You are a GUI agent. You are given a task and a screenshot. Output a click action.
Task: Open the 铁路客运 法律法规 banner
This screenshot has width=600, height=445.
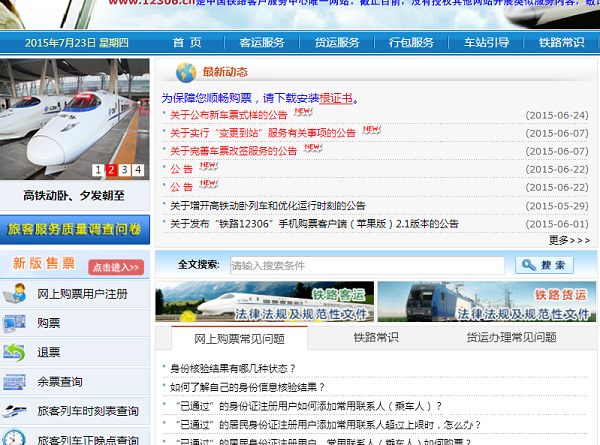[264, 302]
